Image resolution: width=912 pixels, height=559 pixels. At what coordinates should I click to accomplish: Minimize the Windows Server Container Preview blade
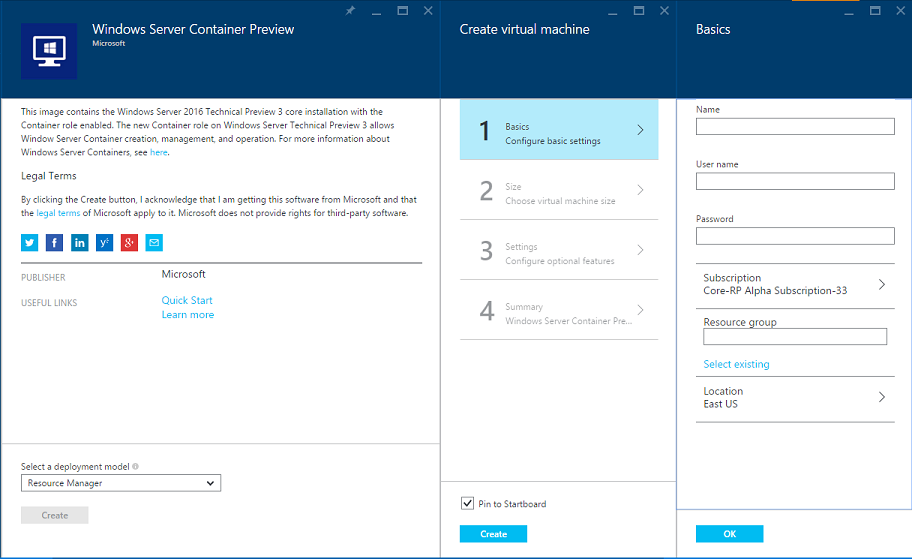(376, 11)
